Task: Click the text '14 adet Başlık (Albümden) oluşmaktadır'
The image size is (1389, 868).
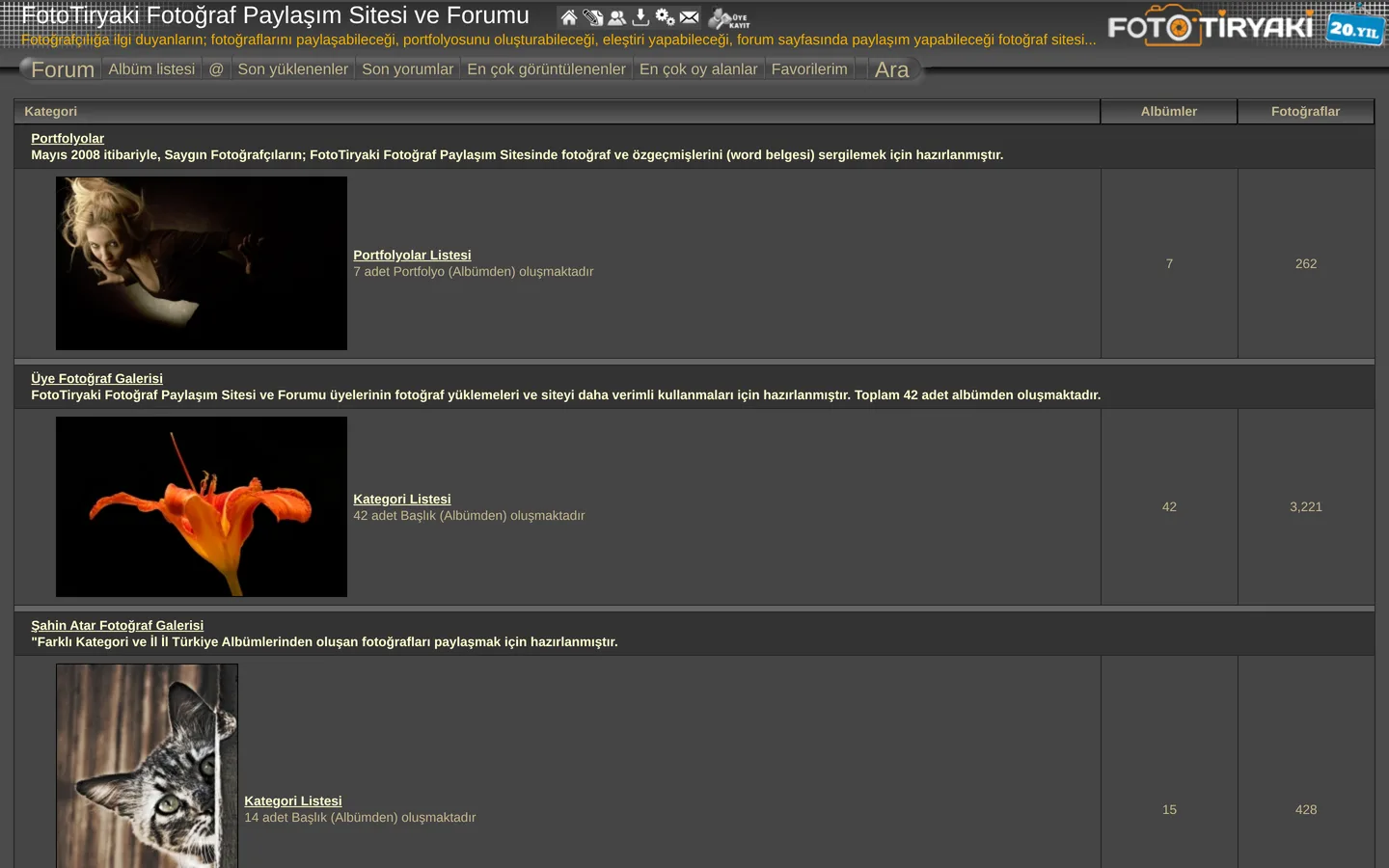Action: (x=360, y=817)
